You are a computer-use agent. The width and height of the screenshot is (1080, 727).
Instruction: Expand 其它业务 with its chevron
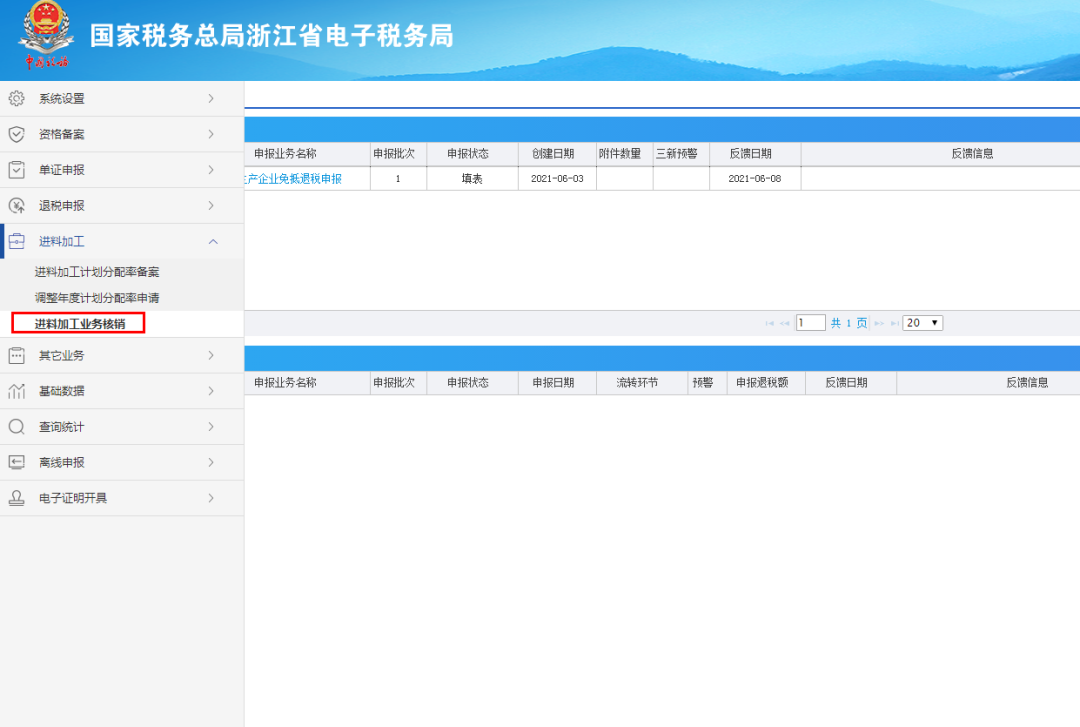pos(211,356)
